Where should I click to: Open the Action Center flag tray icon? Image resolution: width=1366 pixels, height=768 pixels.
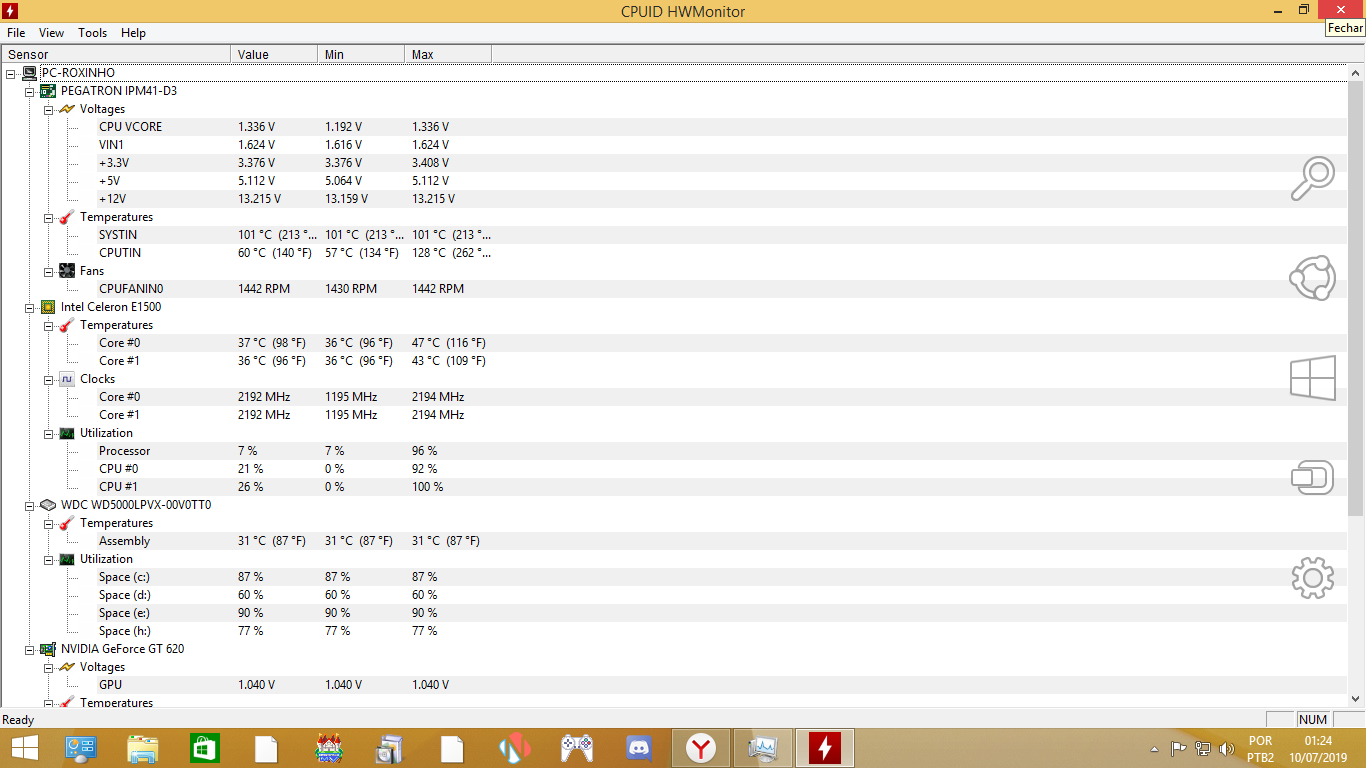pyautogui.click(x=1178, y=748)
